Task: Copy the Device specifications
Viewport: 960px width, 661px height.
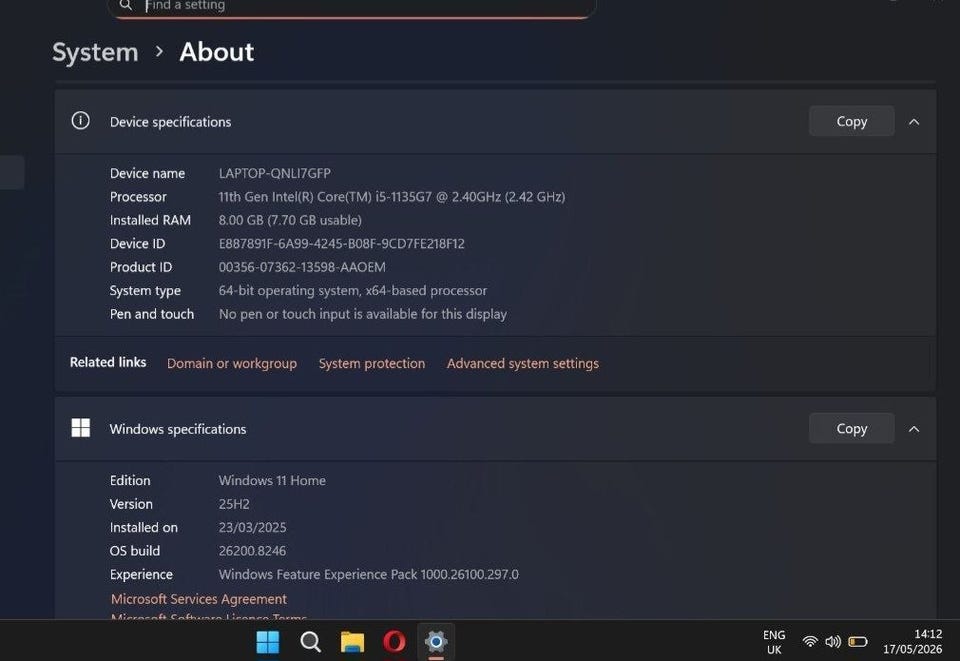Action: coord(852,121)
